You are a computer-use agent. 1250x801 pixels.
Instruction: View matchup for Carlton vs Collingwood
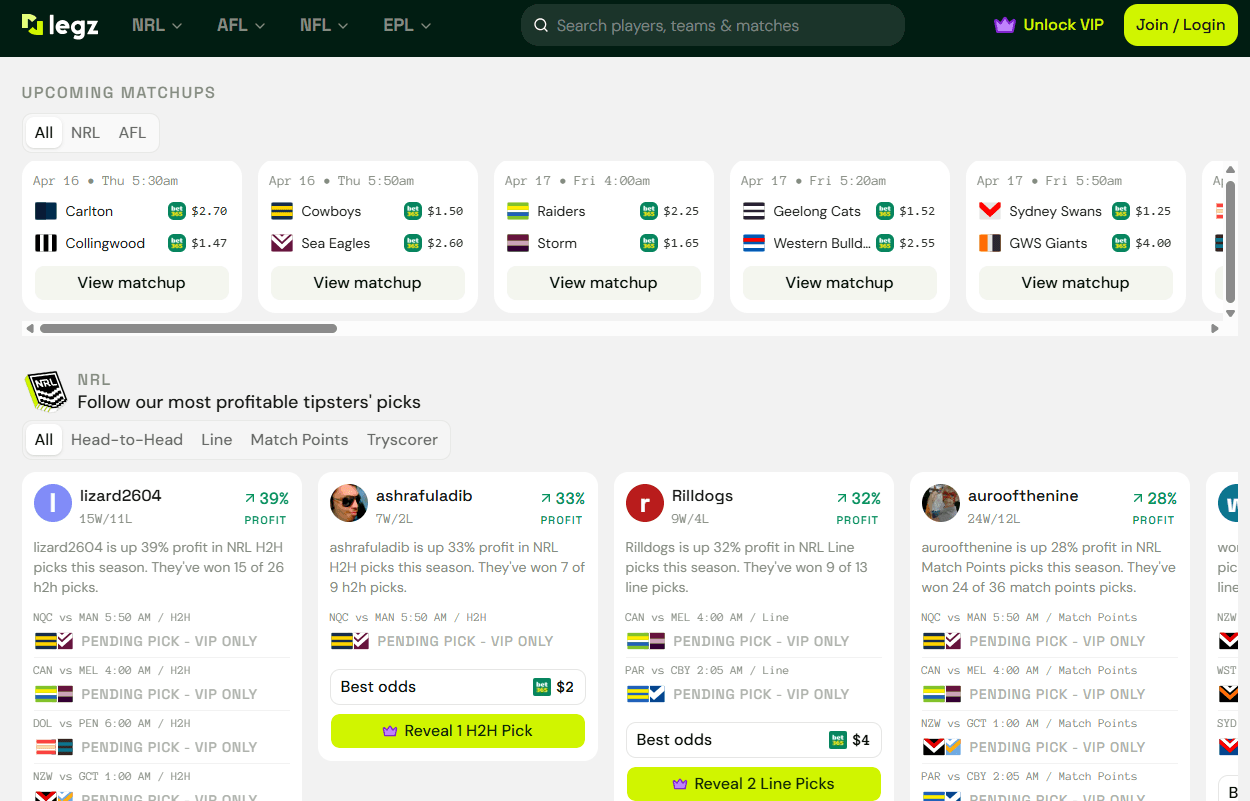(x=131, y=283)
